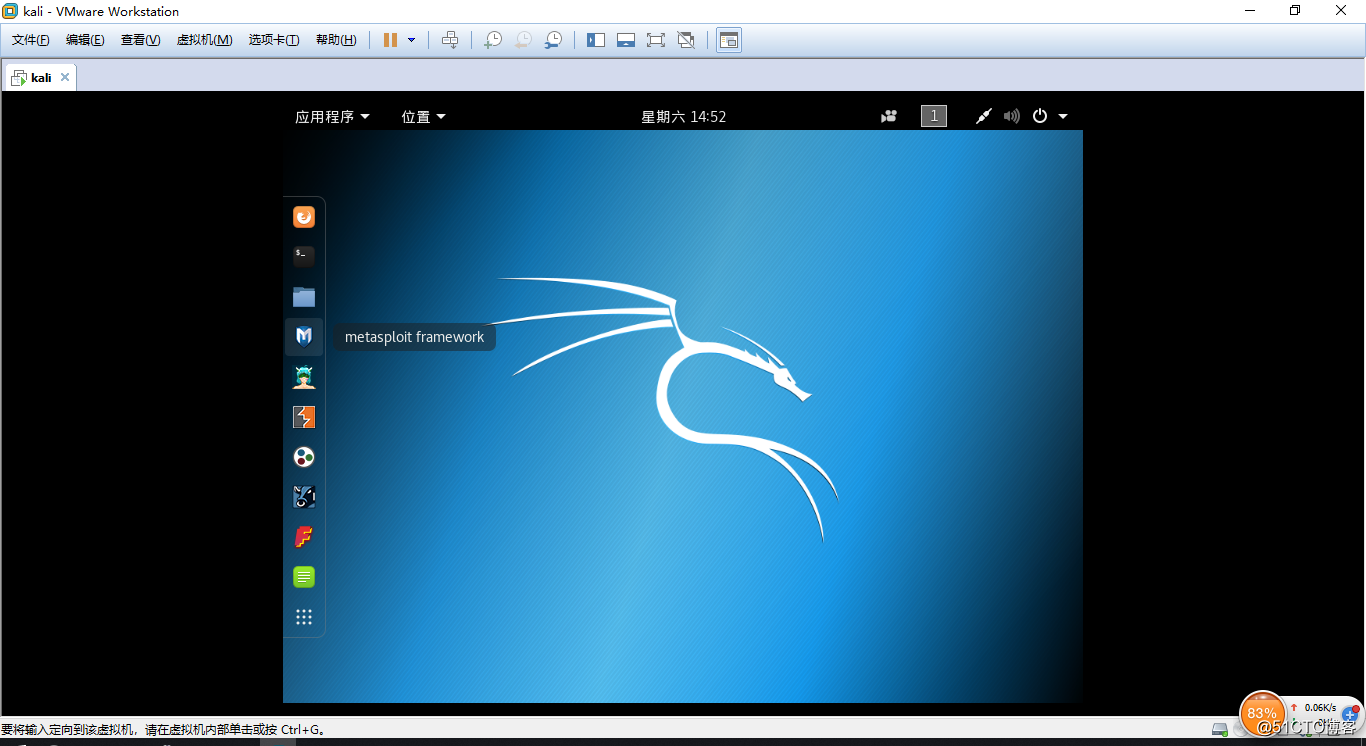Toggle the thumbnail bar view icon
The image size is (1366, 746).
pos(626,40)
